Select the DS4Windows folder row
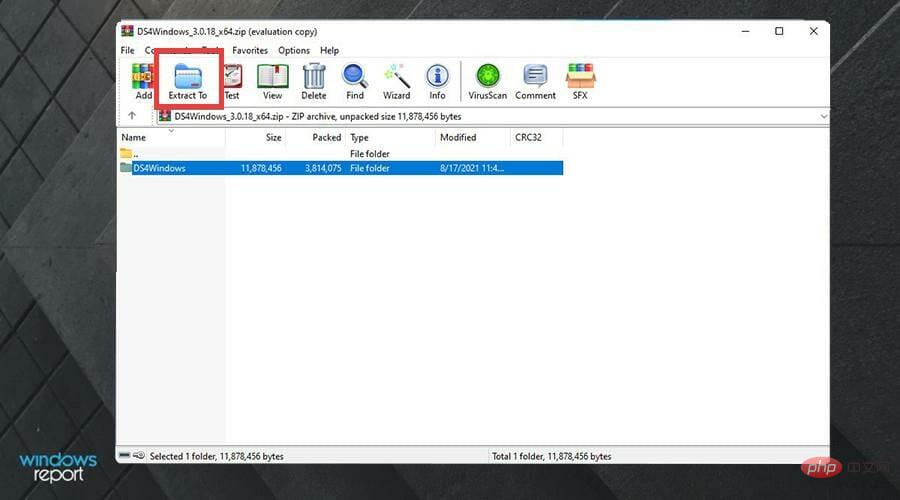 click(160, 168)
